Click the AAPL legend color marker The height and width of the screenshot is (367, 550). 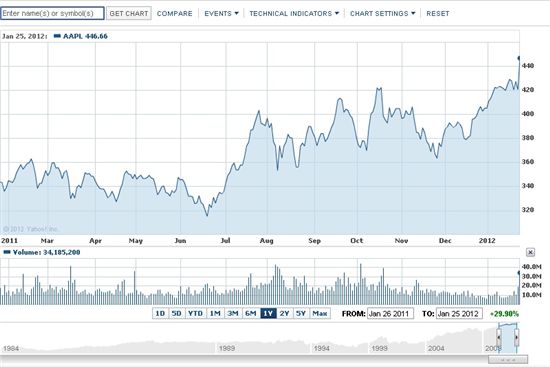(57, 36)
